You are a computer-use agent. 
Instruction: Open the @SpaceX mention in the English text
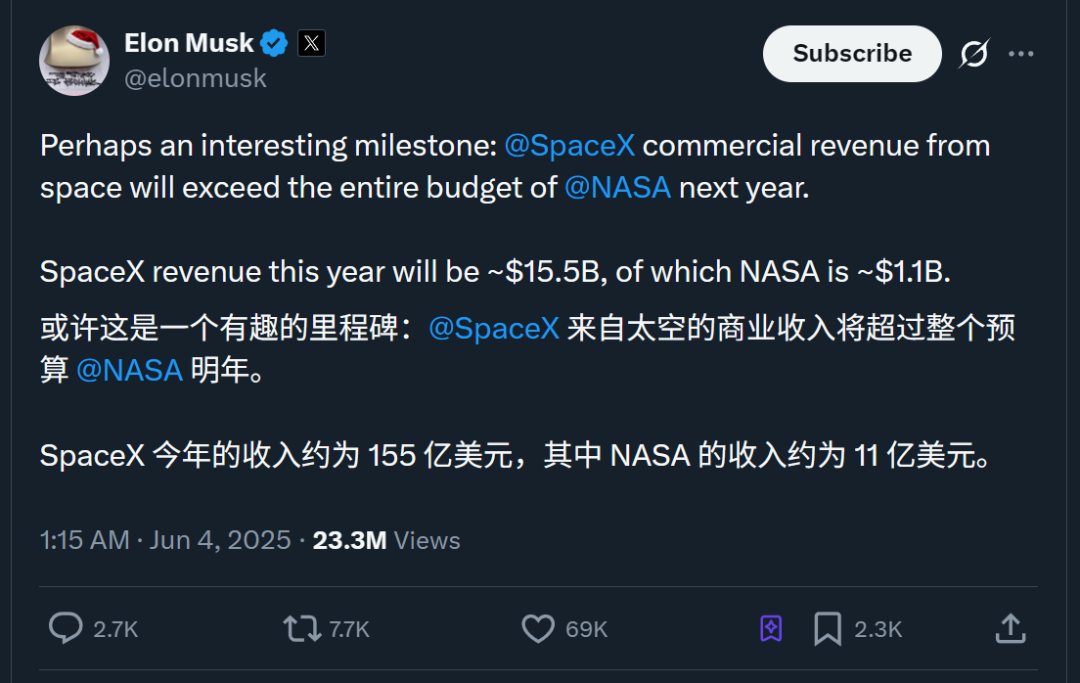[x=569, y=145]
